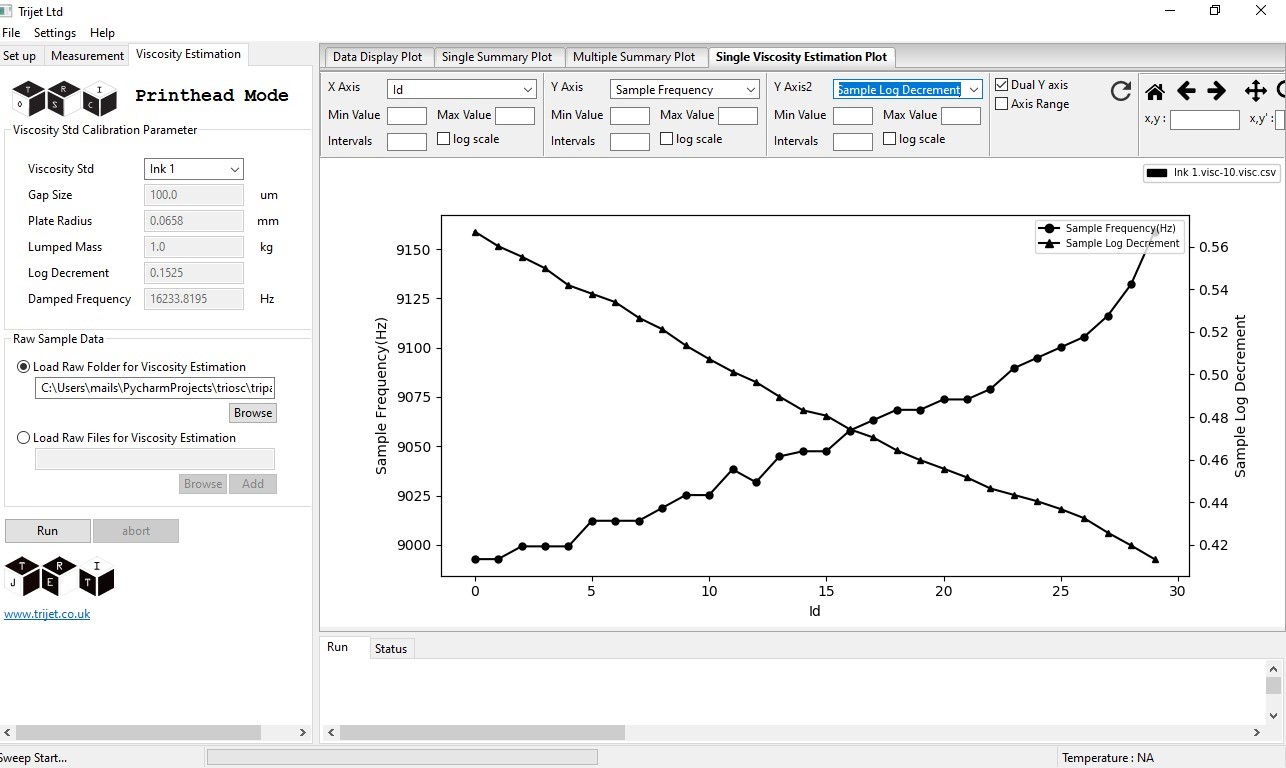Select the Pan axes tool
The width and height of the screenshot is (1286, 768).
(x=1255, y=92)
